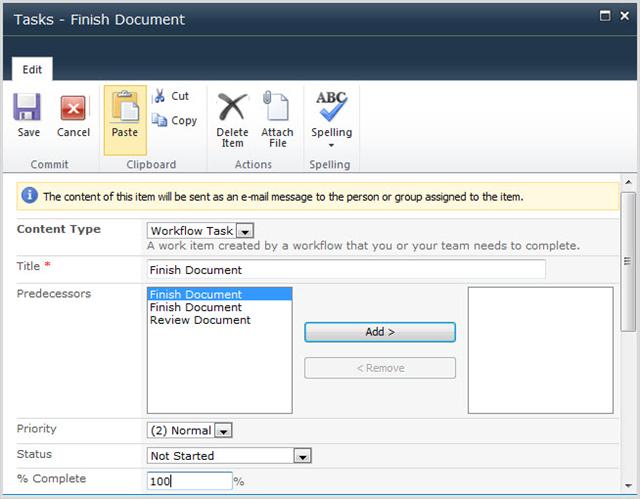The height and width of the screenshot is (499, 640).
Task: Click the scrollbar up arrow
Action: click(x=628, y=182)
